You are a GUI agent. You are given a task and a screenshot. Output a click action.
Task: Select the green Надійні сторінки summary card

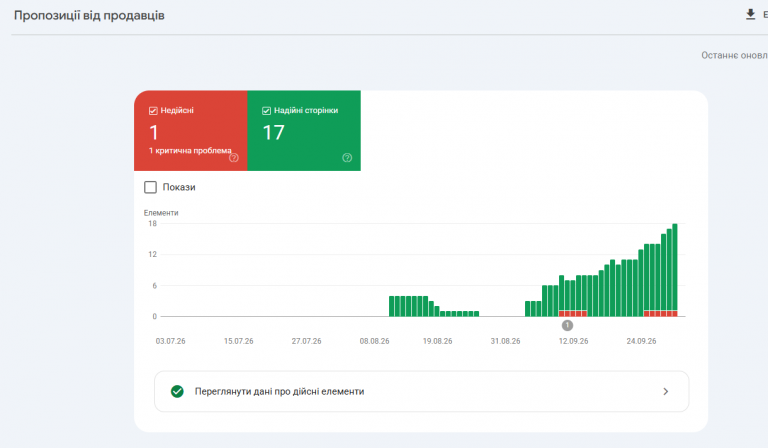[x=304, y=131]
